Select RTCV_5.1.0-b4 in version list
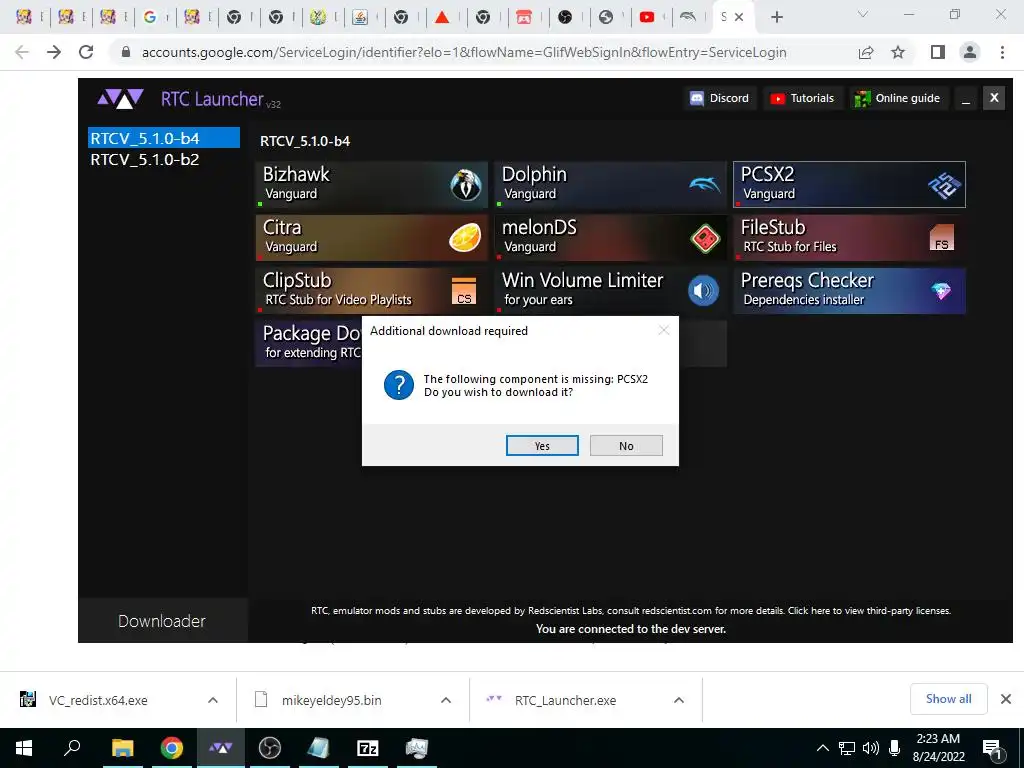The width and height of the screenshot is (1024, 768). click(x=164, y=138)
